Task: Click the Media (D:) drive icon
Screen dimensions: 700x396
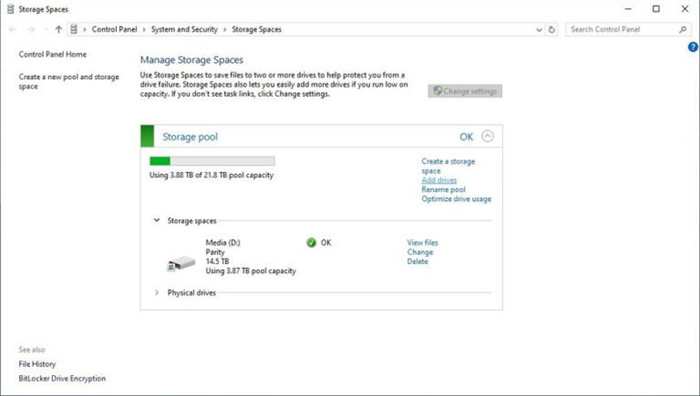Action: [x=181, y=263]
